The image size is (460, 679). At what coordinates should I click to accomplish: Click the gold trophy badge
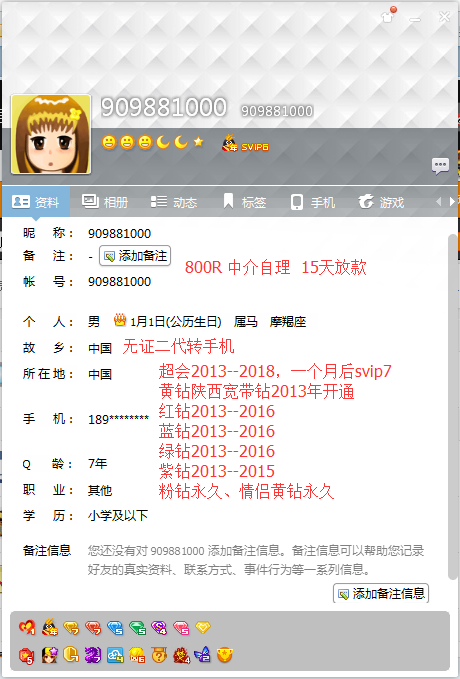[x=224, y=656]
